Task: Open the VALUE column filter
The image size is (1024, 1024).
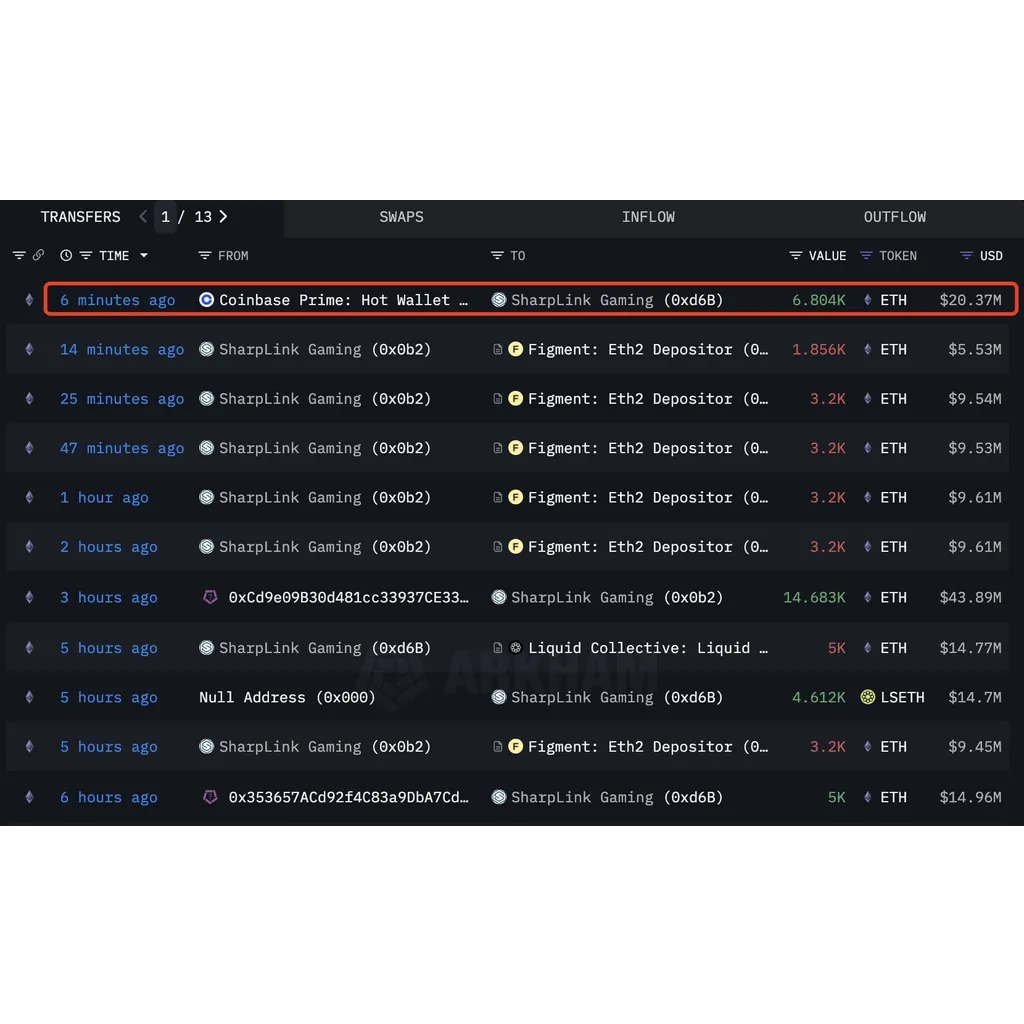Action: click(x=795, y=255)
